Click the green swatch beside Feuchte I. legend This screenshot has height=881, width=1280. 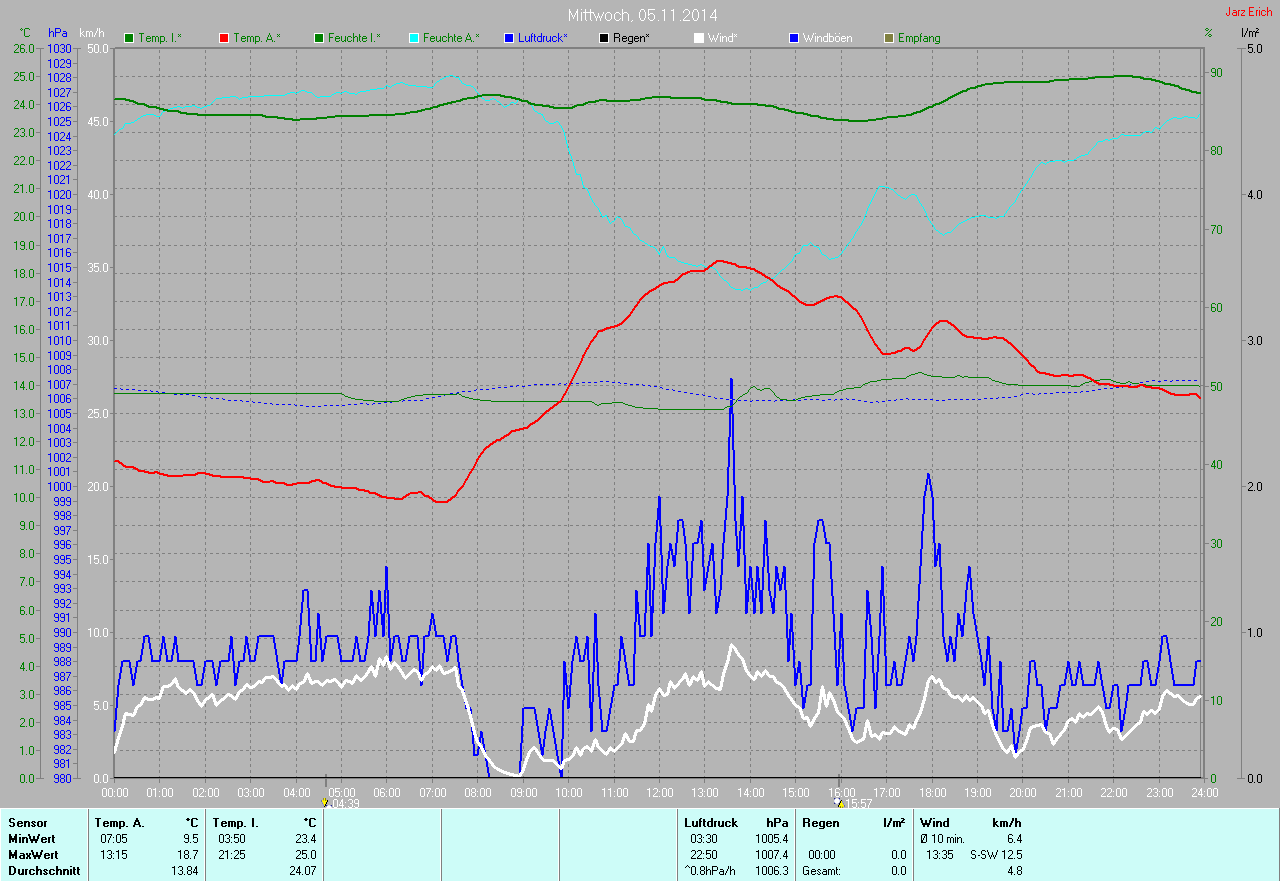pyautogui.click(x=319, y=38)
